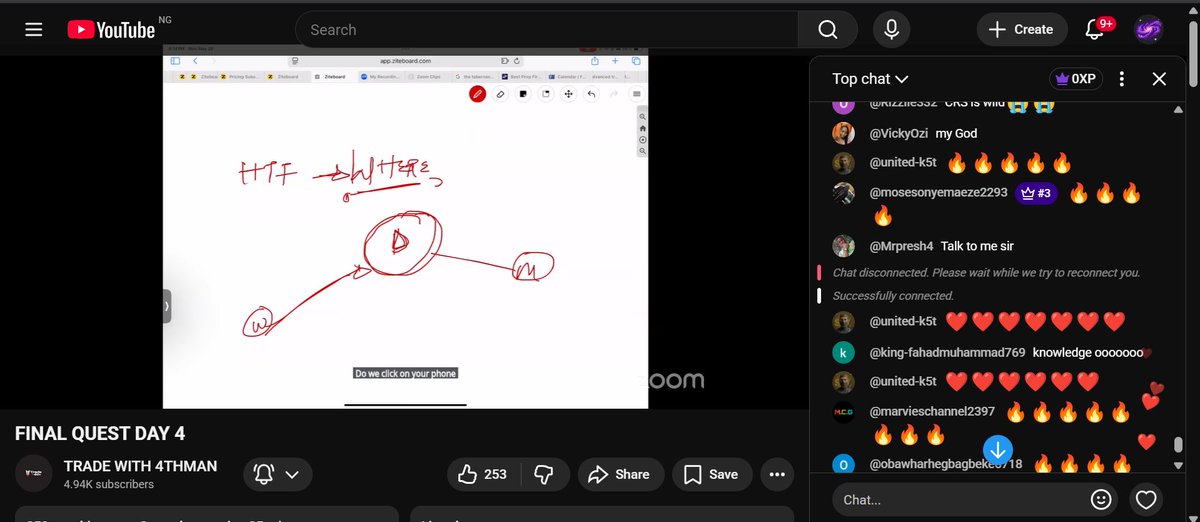Open the 0XP crown points badge
The image size is (1200, 522).
point(1075,79)
